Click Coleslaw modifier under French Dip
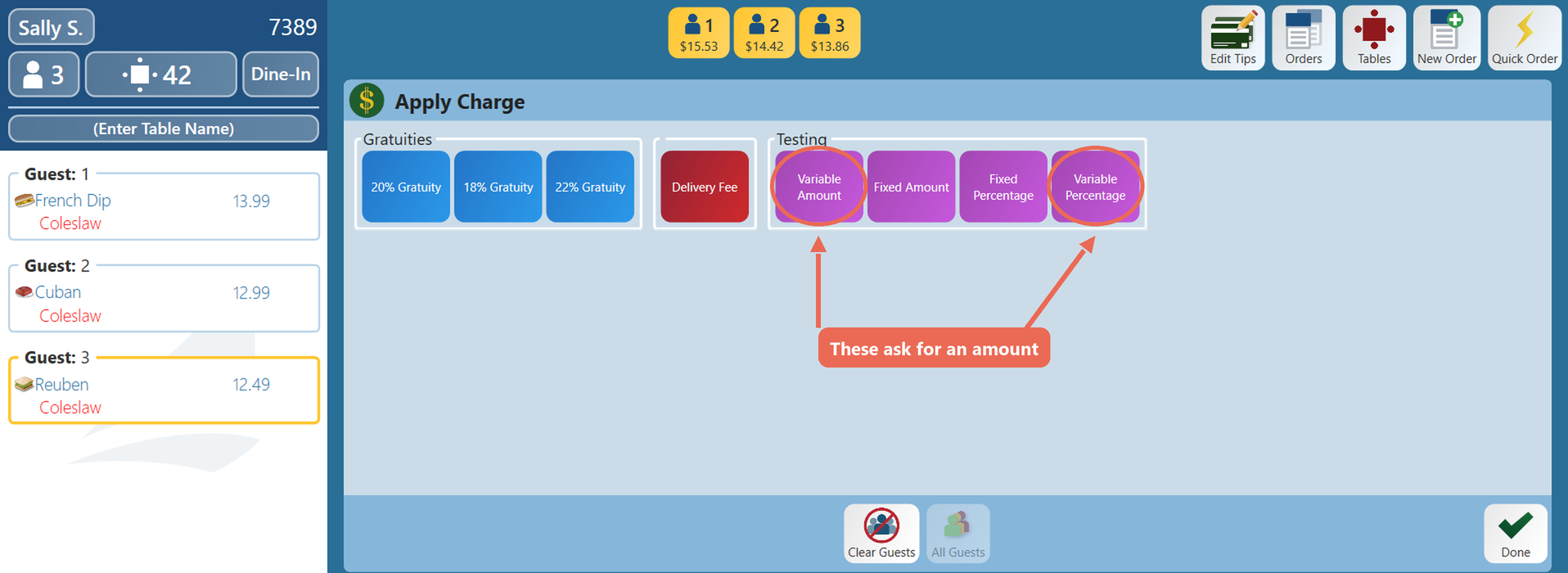The image size is (1568, 573). (70, 223)
